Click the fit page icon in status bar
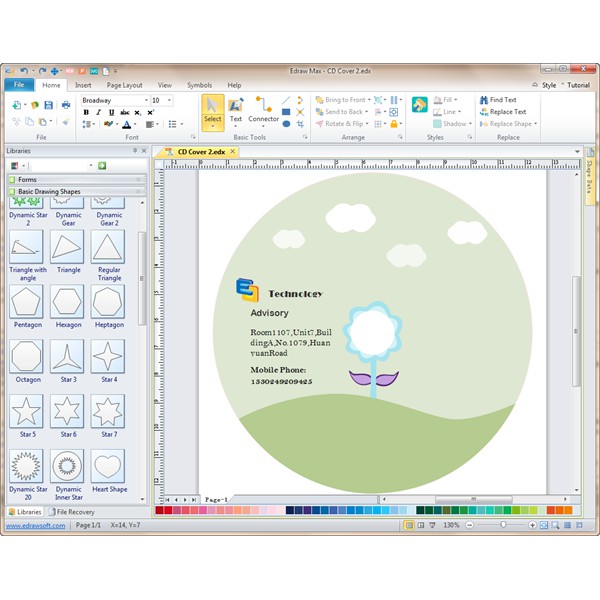The height and width of the screenshot is (600, 600). pyautogui.click(x=544, y=525)
